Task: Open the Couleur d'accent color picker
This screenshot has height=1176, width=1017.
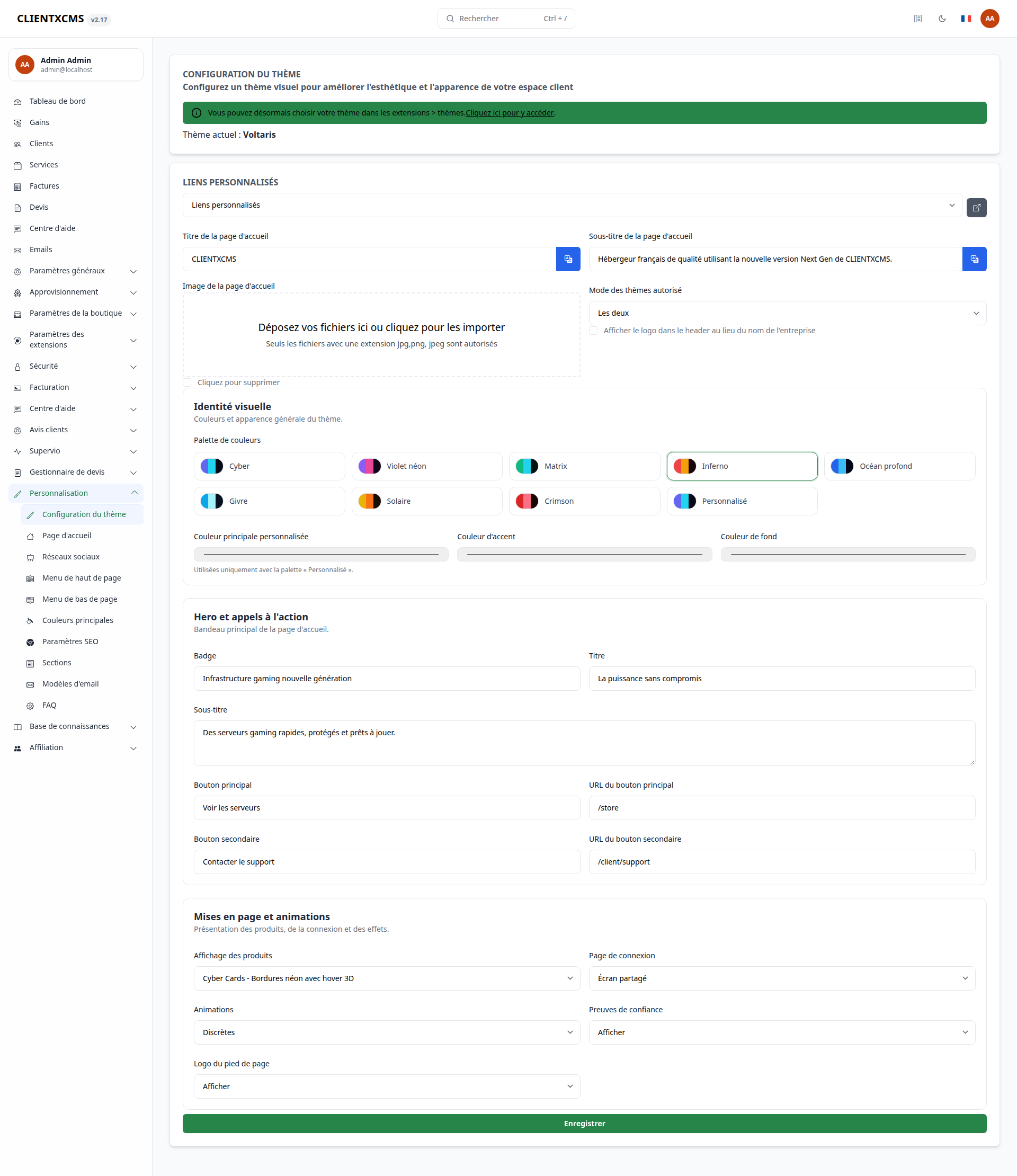Action: 584,554
